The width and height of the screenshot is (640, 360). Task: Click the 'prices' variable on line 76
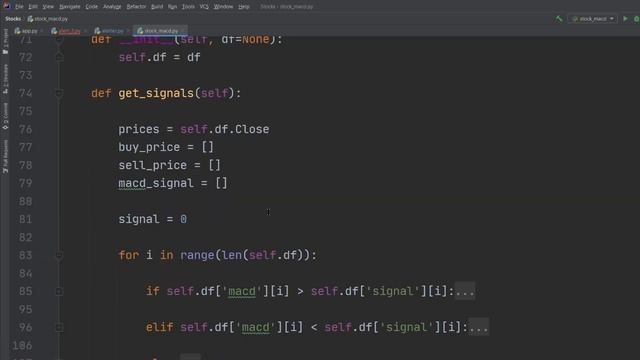[139, 130]
